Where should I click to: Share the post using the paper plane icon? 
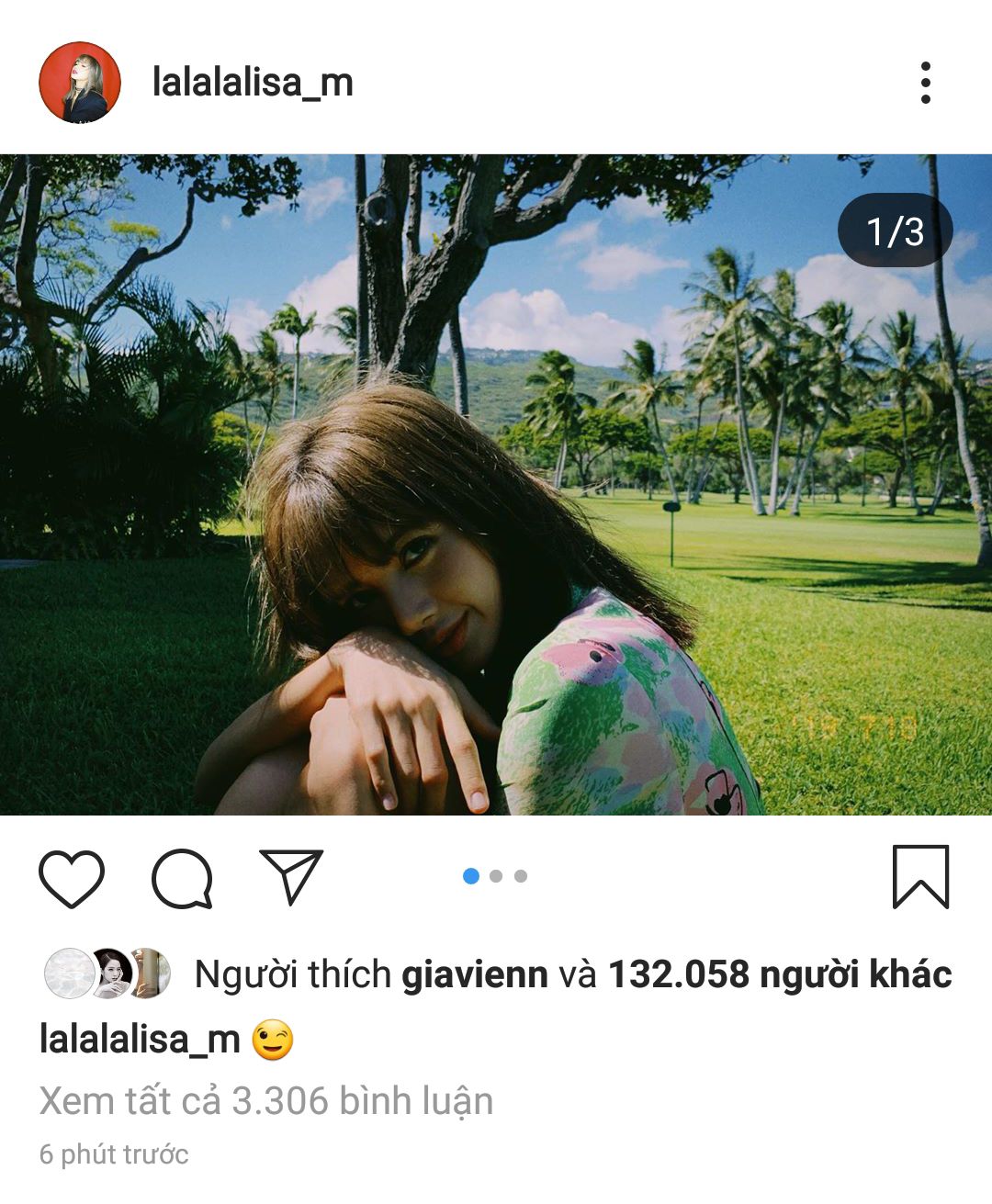pyautogui.click(x=291, y=876)
